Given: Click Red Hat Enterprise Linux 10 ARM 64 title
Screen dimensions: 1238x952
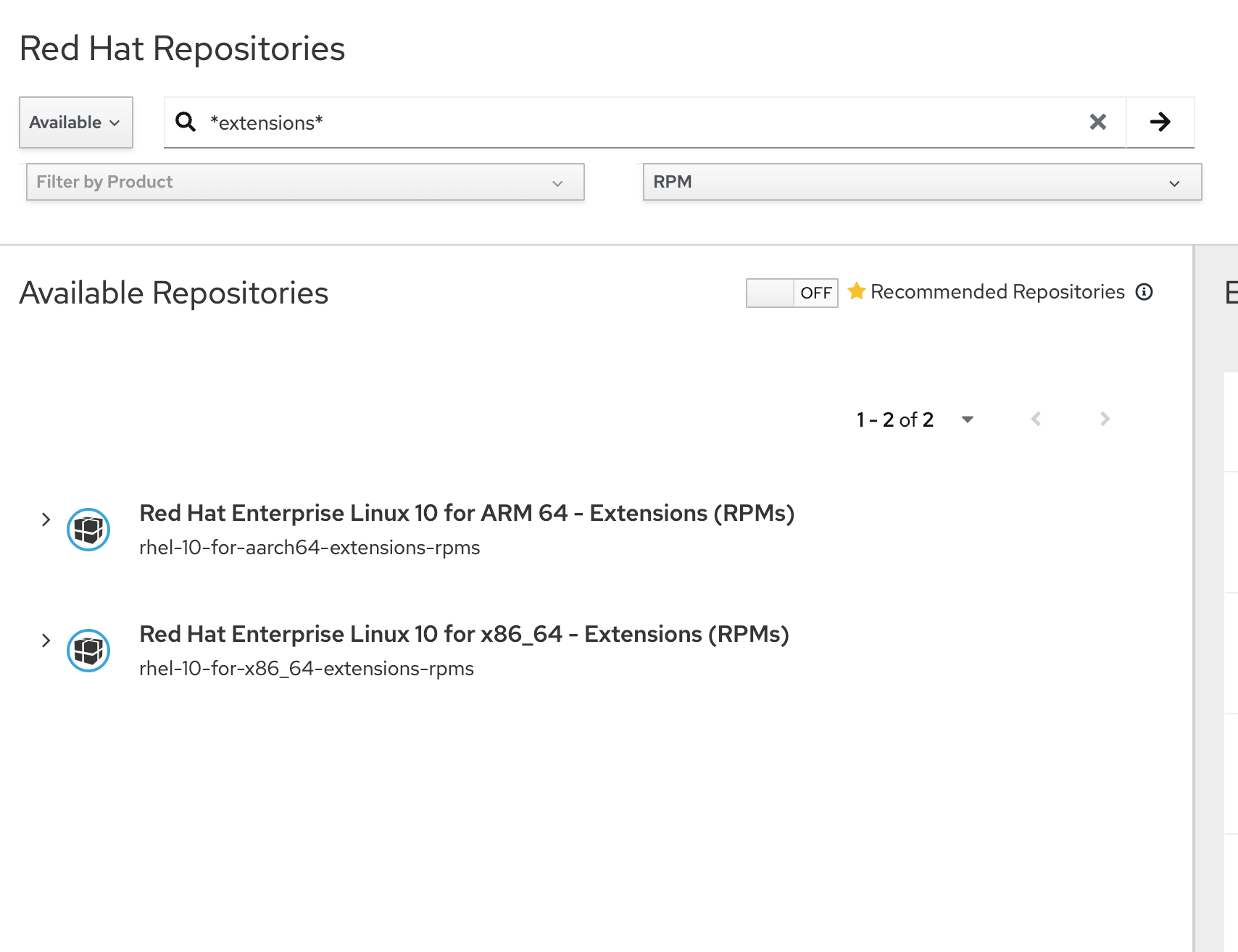Looking at the screenshot, I should [x=466, y=513].
